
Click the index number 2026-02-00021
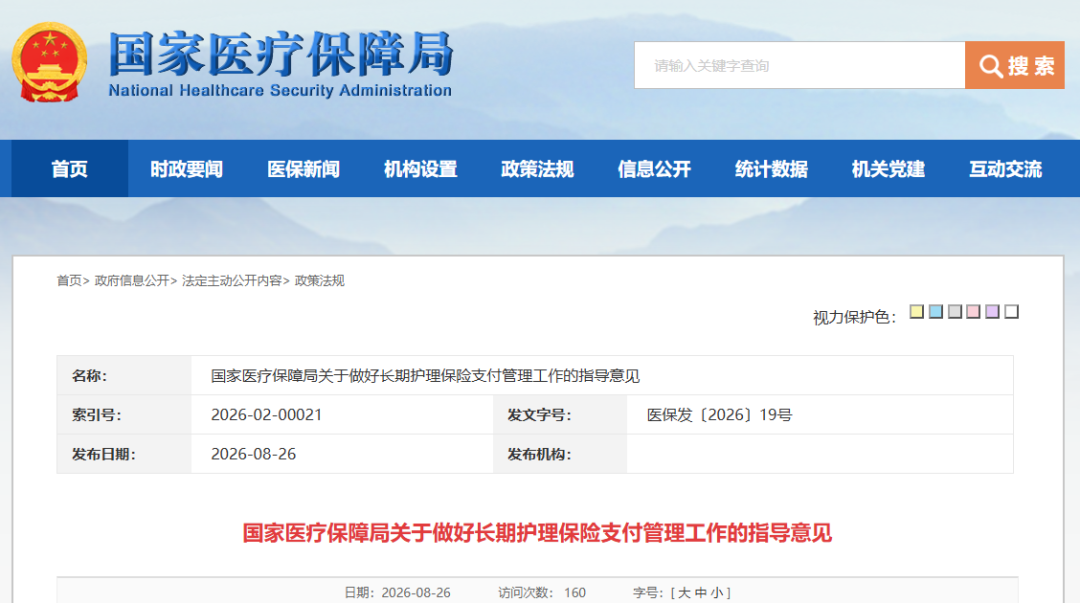pos(267,415)
